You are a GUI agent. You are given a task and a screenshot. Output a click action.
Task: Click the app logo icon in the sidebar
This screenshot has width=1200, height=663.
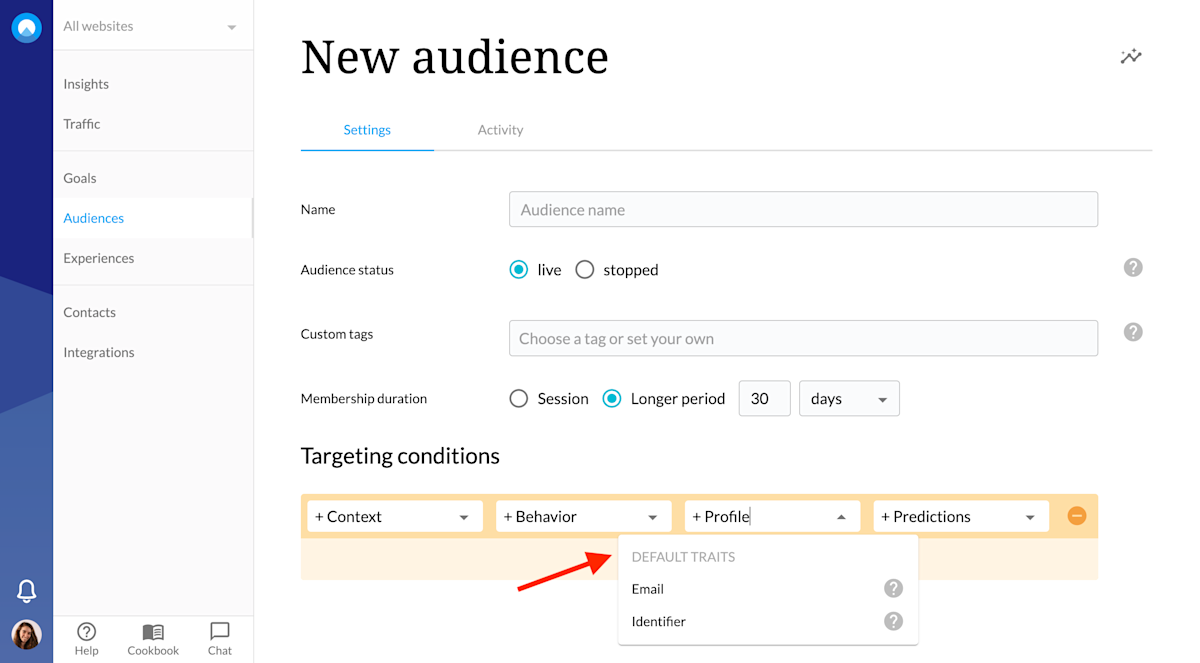[x=27, y=27]
